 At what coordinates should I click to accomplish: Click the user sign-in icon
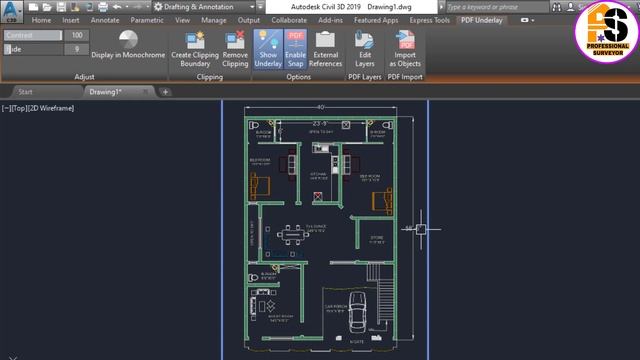pyautogui.click(x=571, y=7)
